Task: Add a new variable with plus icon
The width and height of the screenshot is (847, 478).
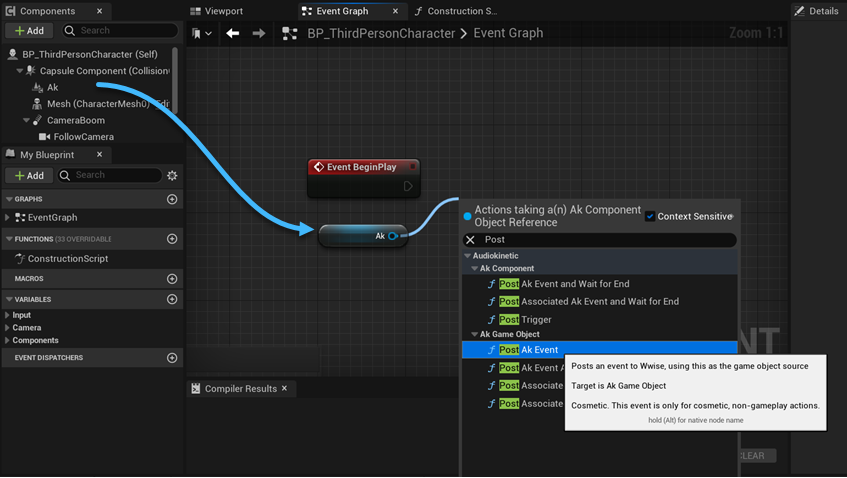Action: point(172,299)
